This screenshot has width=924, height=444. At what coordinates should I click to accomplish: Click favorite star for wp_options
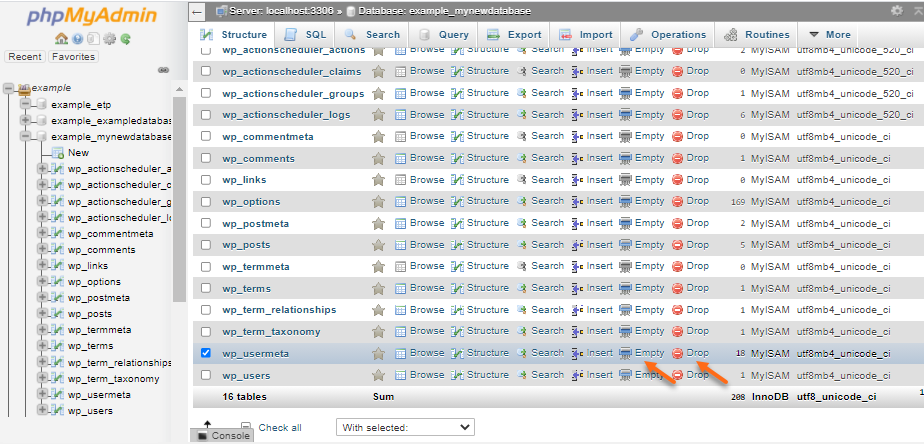click(378, 202)
